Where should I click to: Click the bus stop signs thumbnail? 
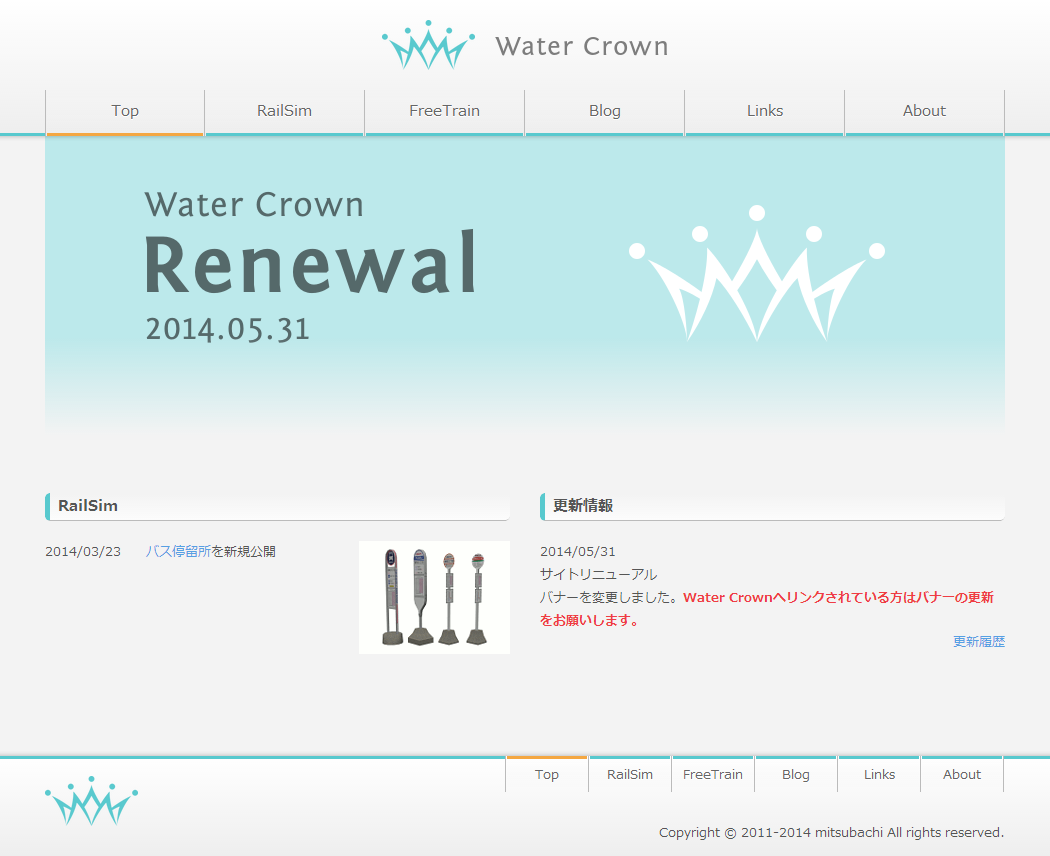tap(434, 597)
